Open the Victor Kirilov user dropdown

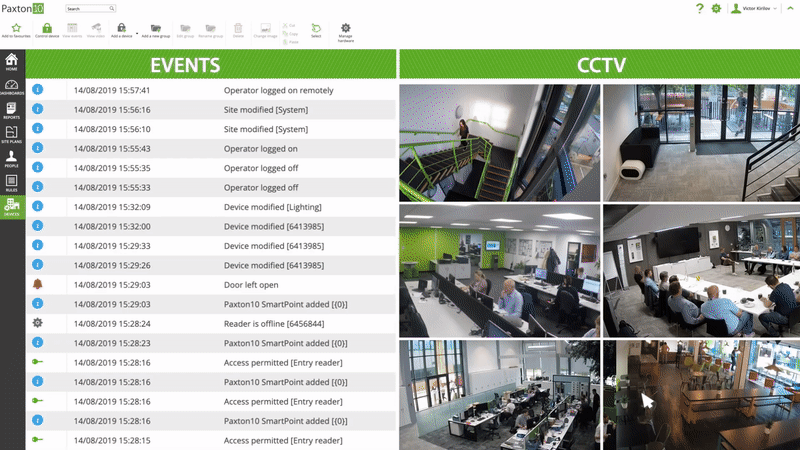754,8
